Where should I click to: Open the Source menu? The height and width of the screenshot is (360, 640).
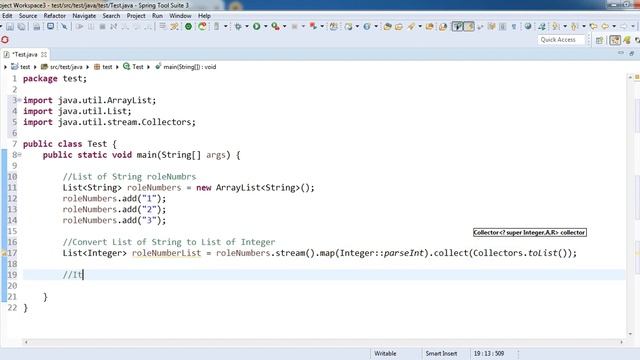pyautogui.click(x=28, y=16)
